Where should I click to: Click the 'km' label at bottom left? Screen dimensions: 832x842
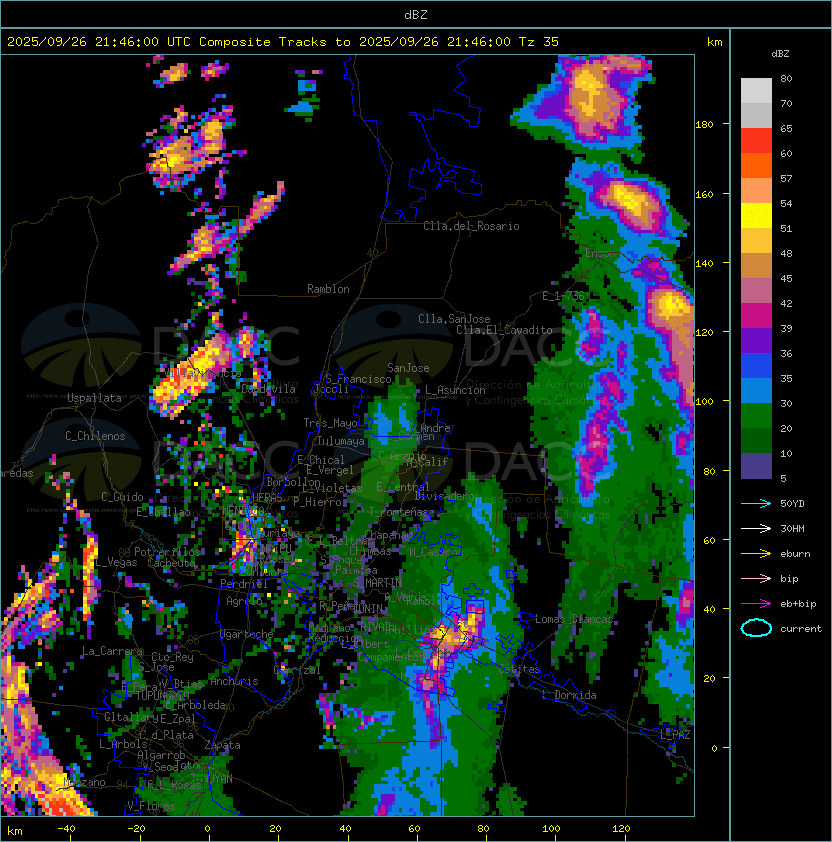click(15, 831)
